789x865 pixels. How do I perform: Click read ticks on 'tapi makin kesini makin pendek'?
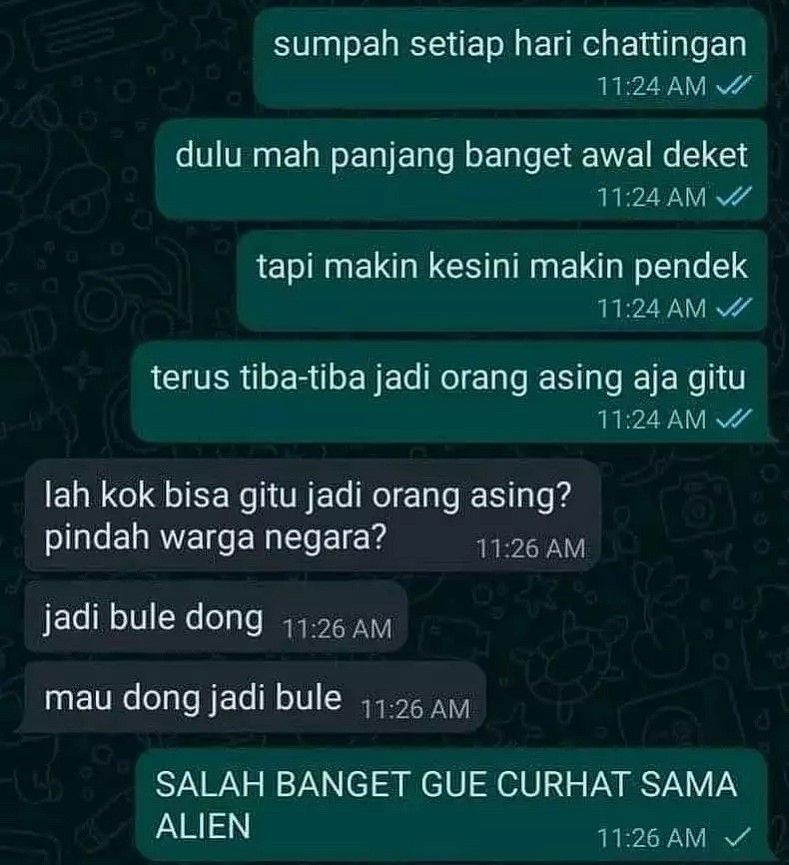733,308
